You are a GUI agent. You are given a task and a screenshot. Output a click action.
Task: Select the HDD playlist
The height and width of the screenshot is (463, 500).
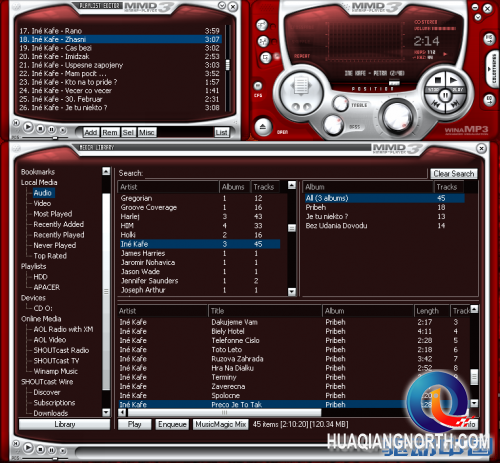point(40,277)
